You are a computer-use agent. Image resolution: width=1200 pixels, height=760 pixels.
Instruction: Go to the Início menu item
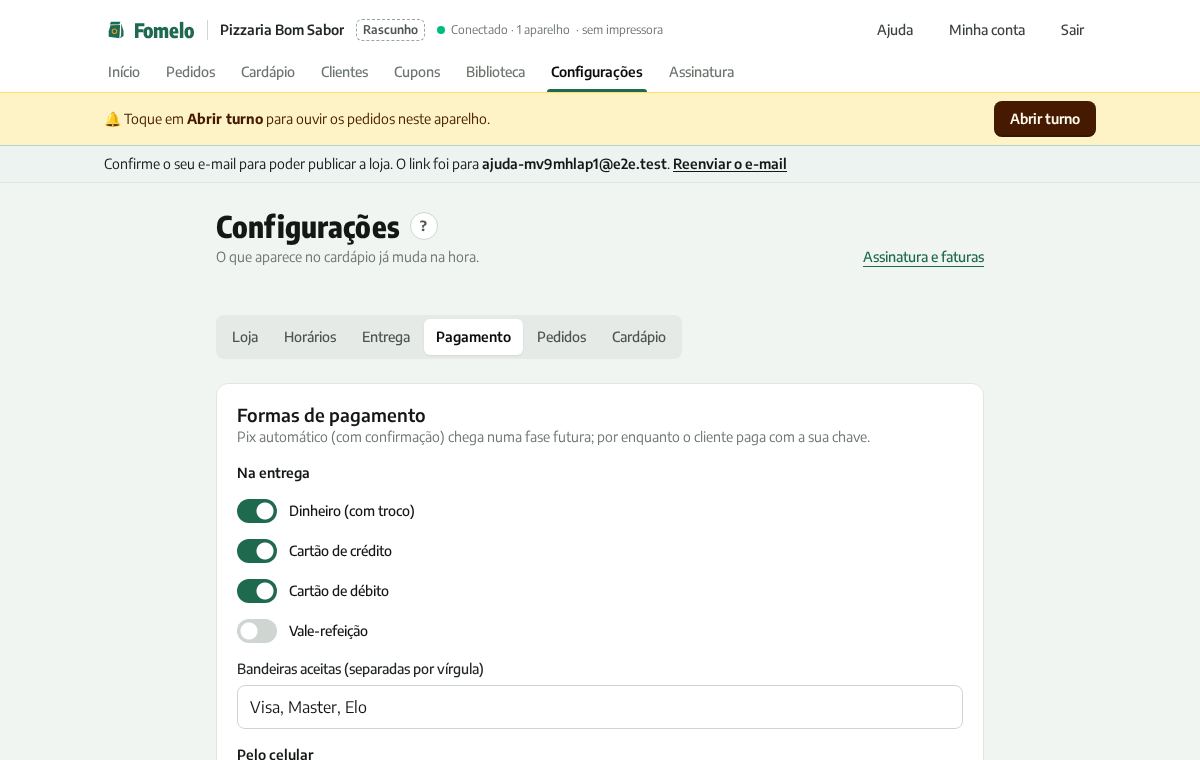[x=124, y=72]
